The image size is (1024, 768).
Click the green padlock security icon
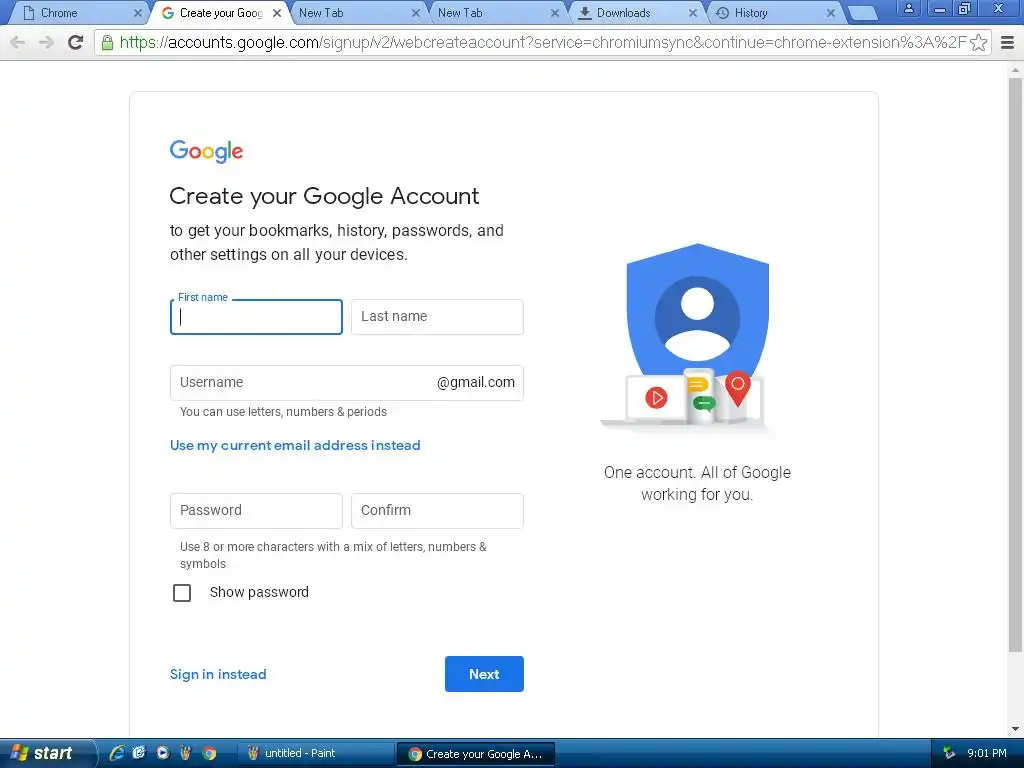pos(107,43)
